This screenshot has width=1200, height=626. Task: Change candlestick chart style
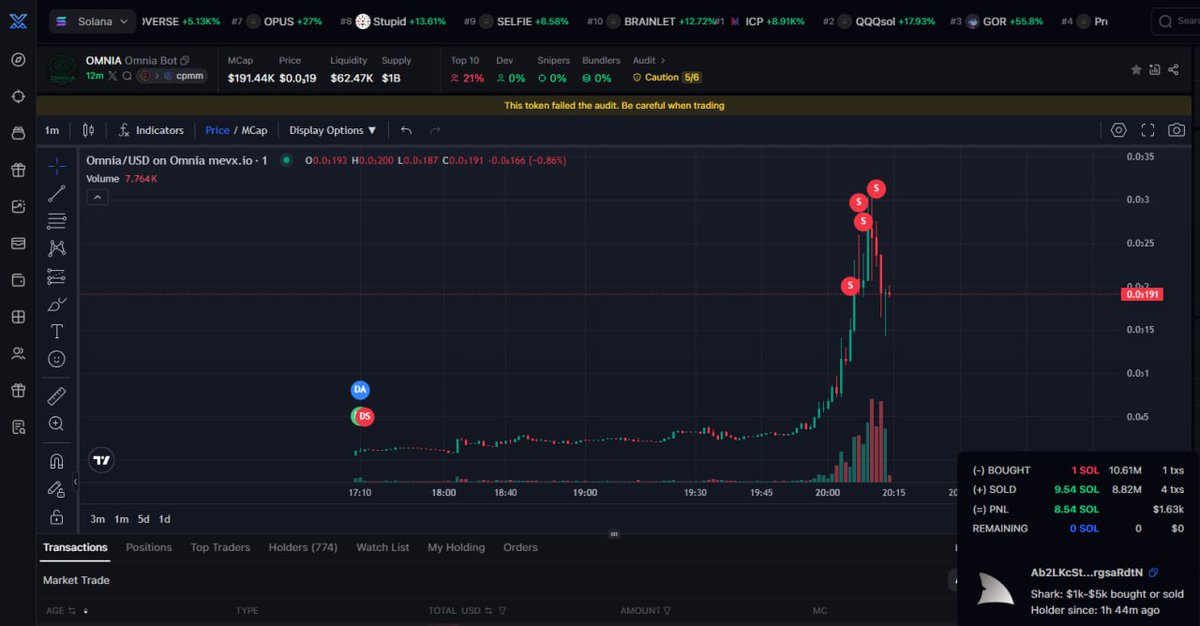[89, 130]
